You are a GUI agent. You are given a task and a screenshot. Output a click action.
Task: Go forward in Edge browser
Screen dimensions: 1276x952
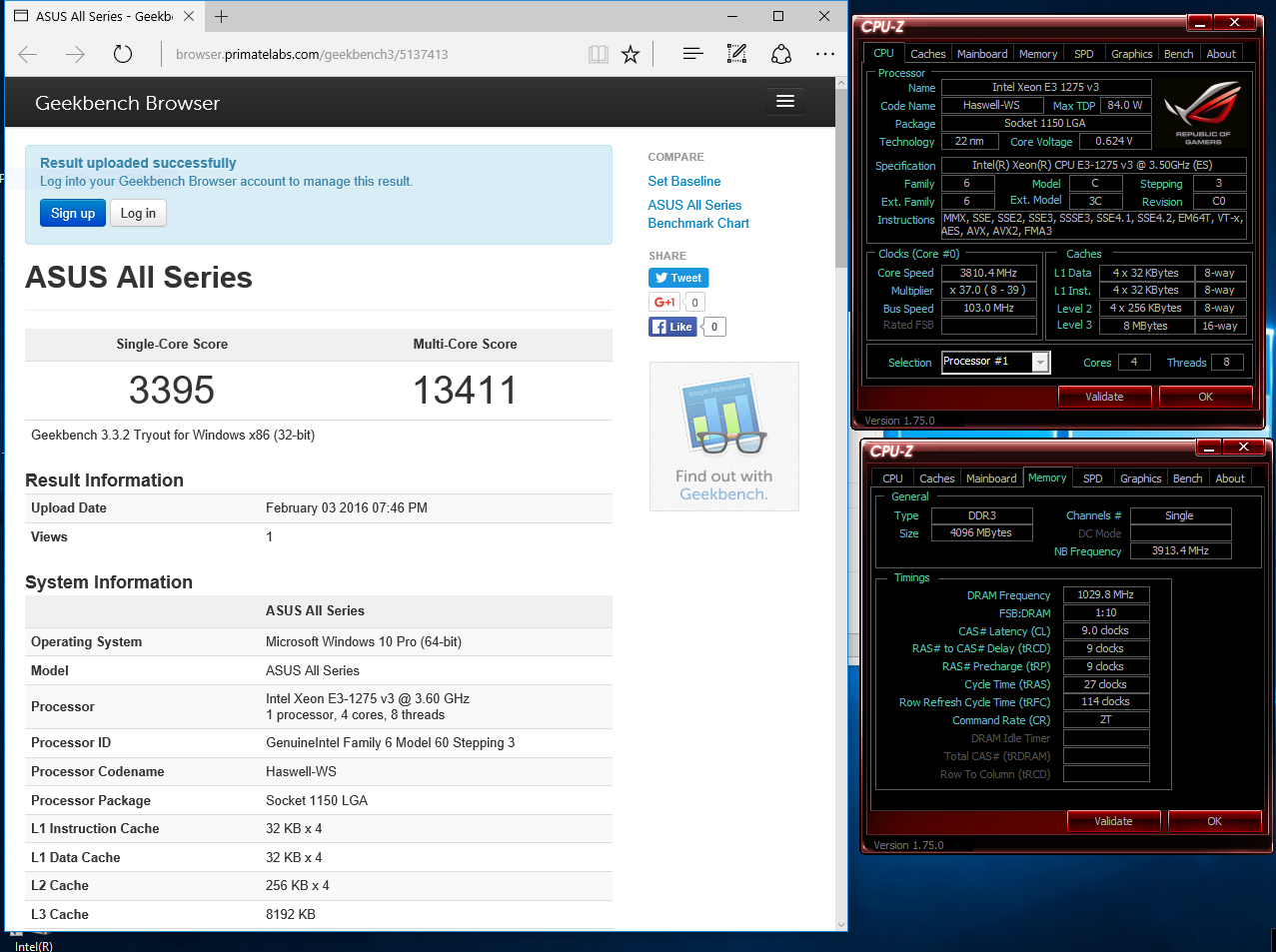tap(75, 54)
